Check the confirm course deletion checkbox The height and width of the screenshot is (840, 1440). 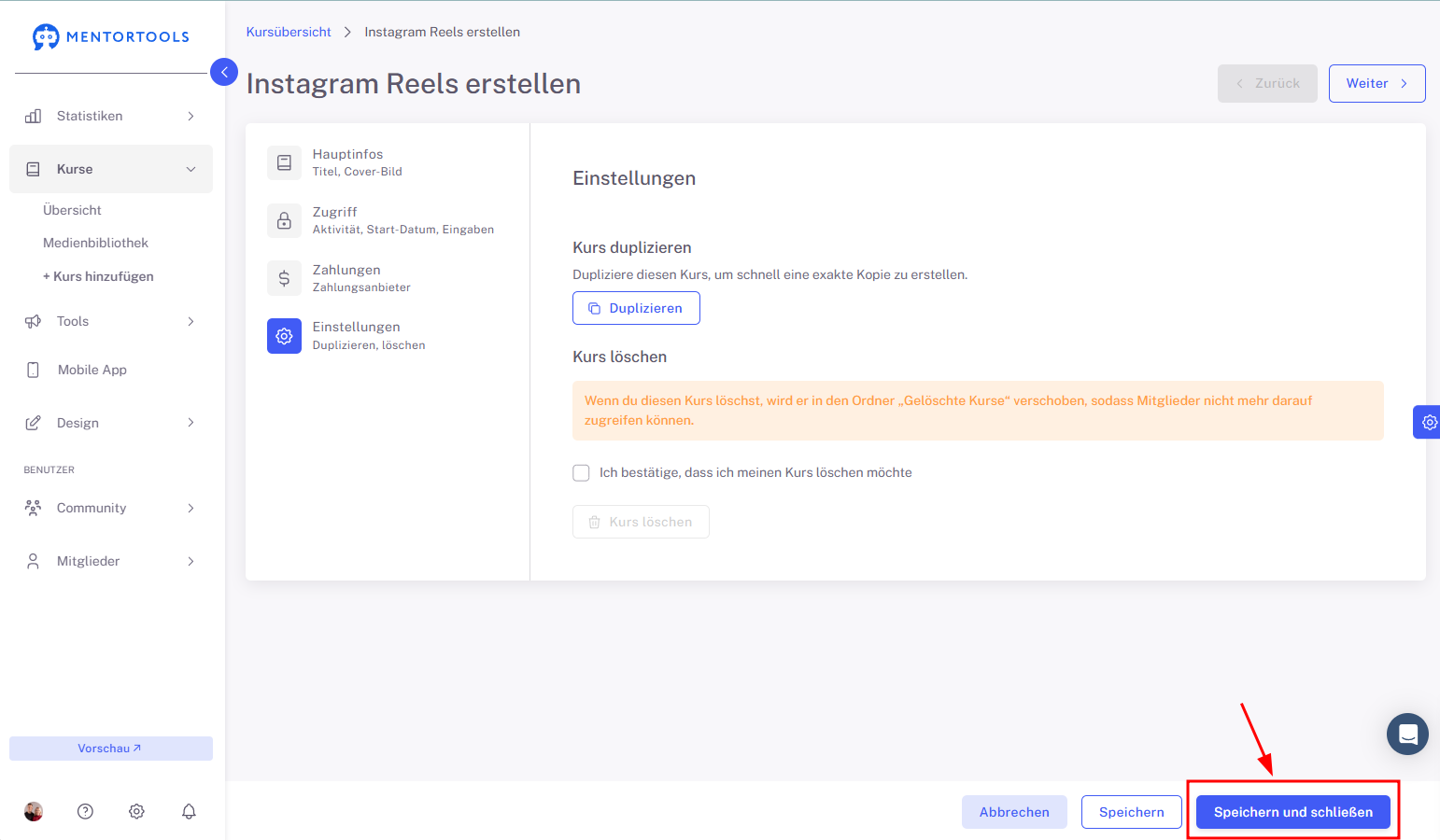click(x=581, y=473)
